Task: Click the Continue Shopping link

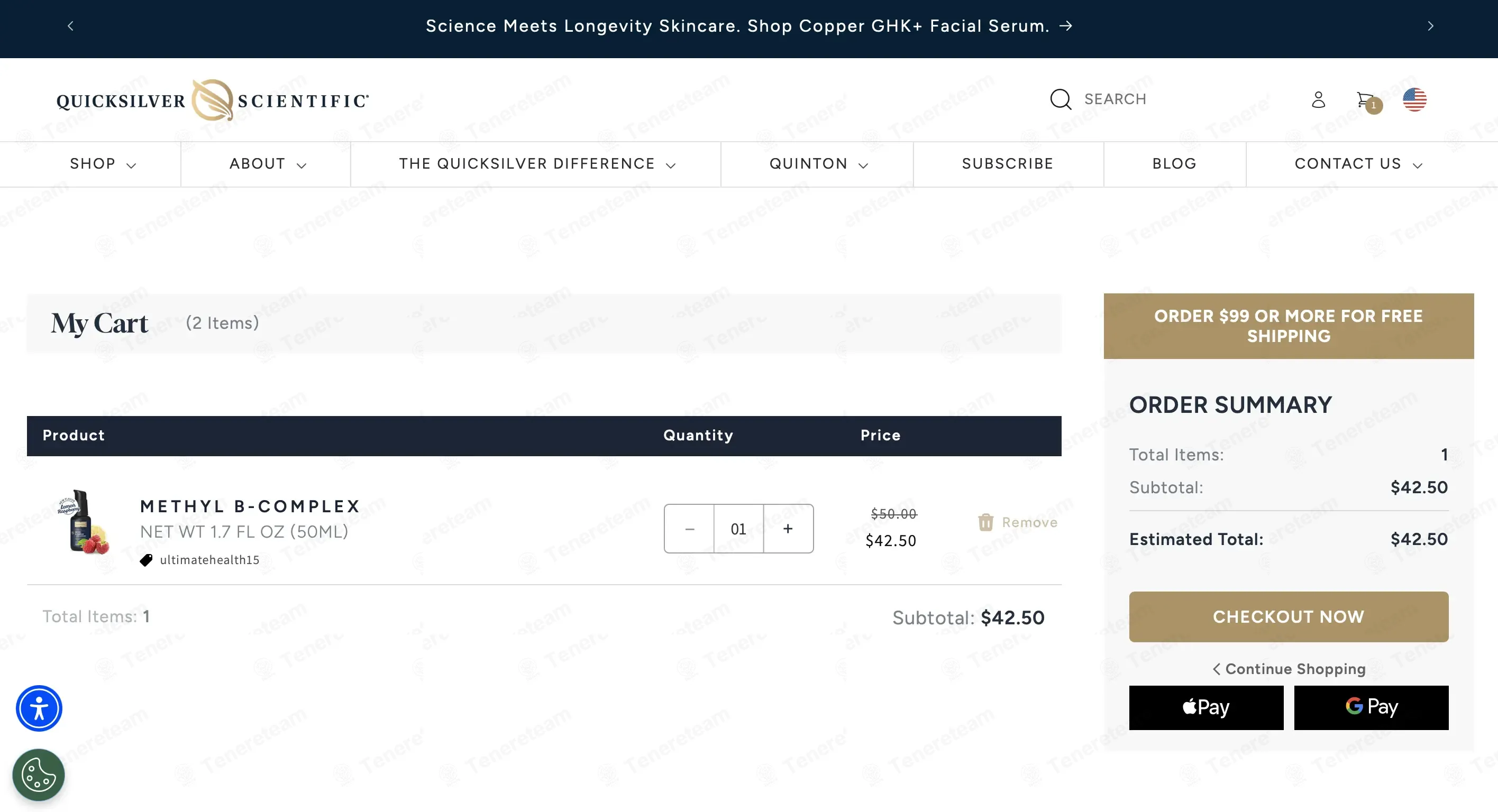Action: coord(1289,669)
